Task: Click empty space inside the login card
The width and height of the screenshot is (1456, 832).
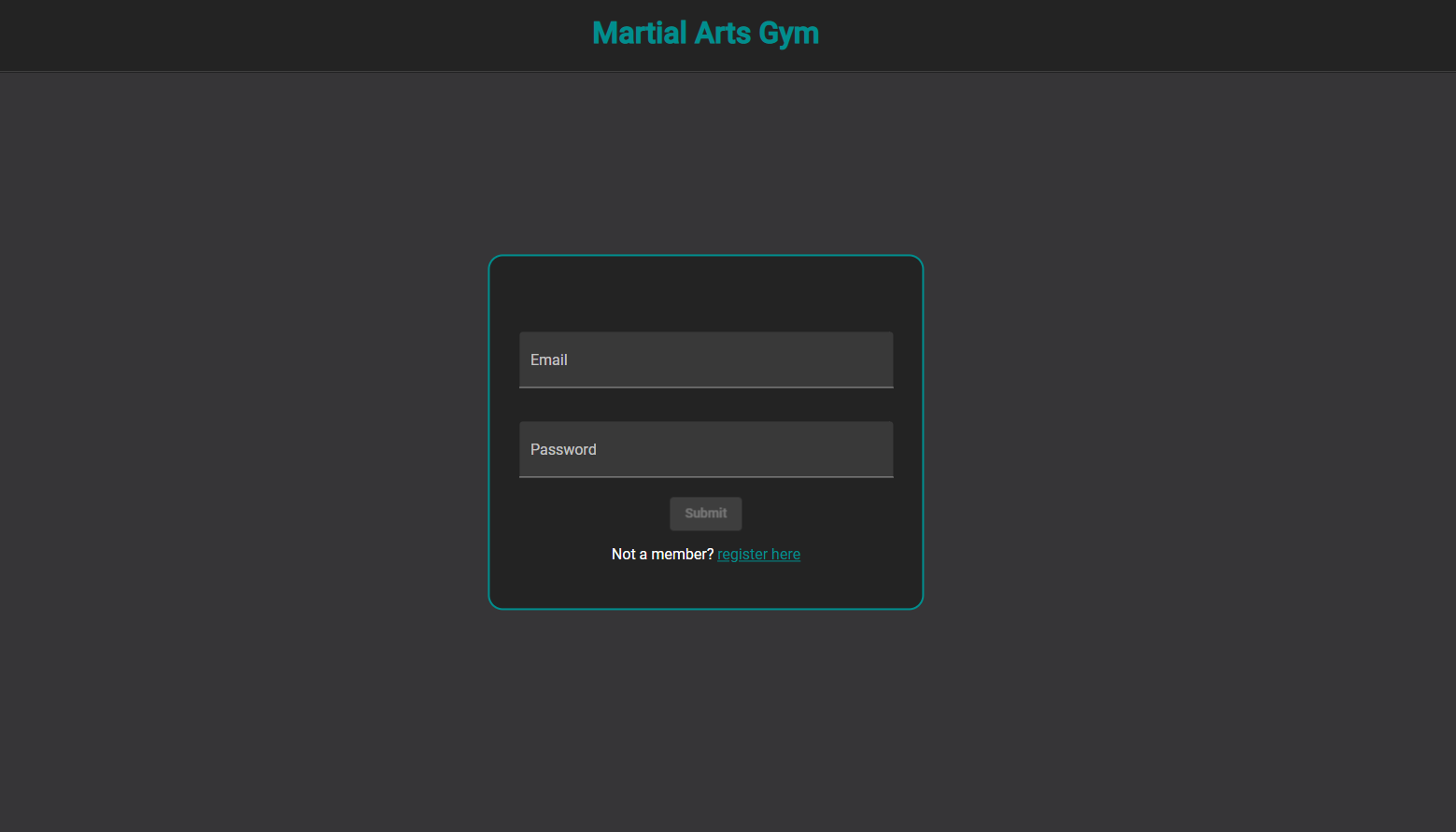Action: pyautogui.click(x=705, y=294)
